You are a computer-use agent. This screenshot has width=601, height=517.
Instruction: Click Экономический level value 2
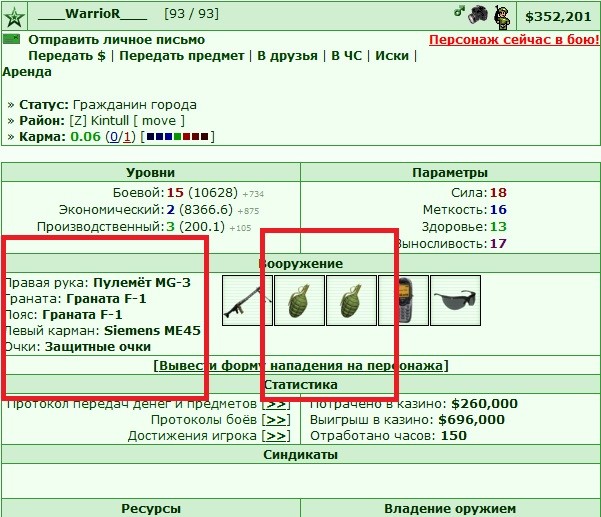pyautogui.click(x=171, y=210)
